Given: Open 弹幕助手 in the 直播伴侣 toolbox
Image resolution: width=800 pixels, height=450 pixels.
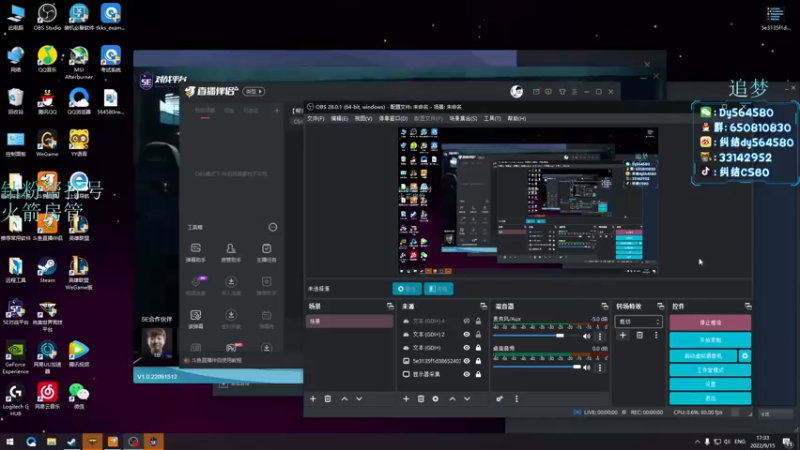Looking at the screenshot, I should (196, 253).
